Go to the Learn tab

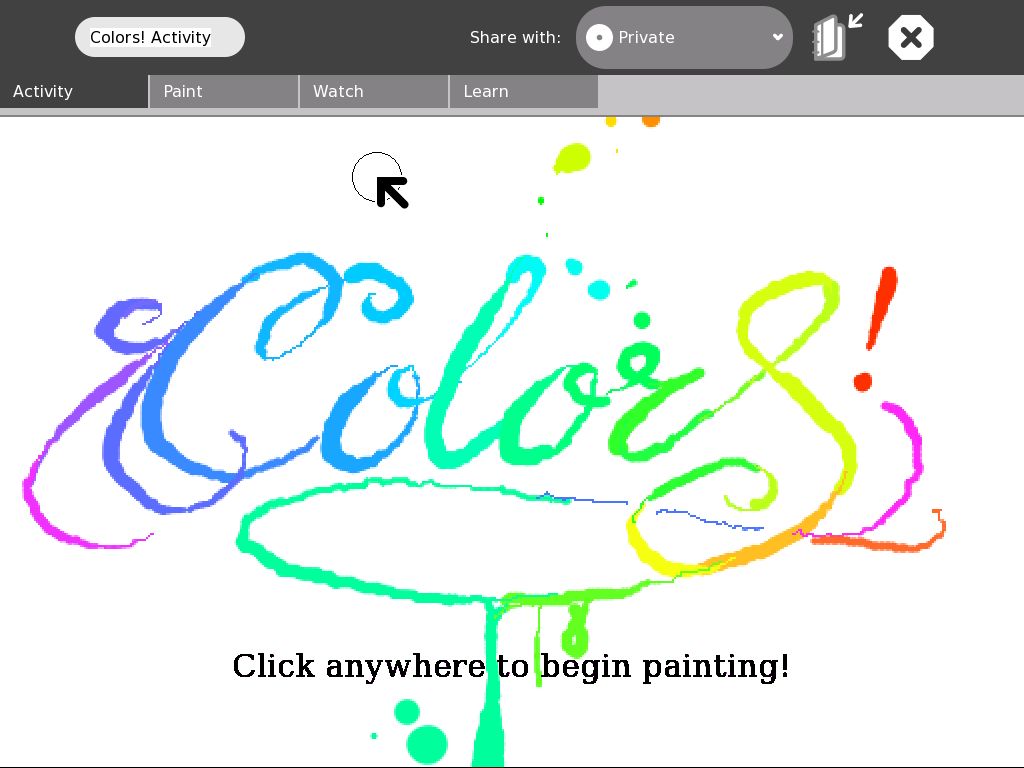click(524, 91)
